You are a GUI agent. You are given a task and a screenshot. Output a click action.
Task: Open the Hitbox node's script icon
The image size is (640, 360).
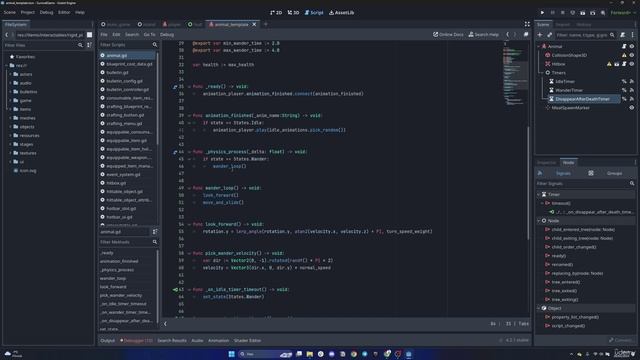(x=624, y=64)
